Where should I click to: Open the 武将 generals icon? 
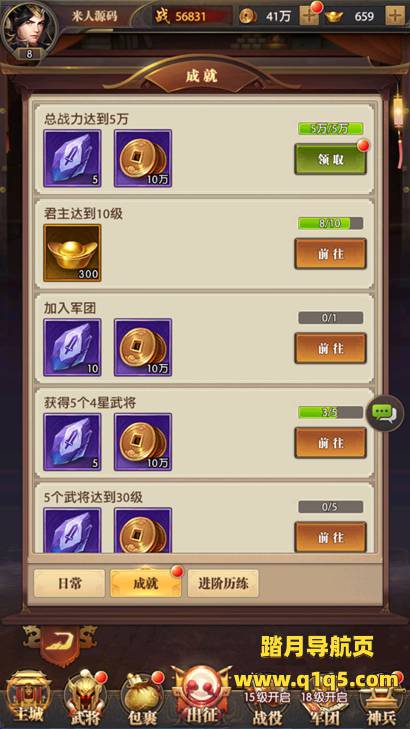click(x=85, y=699)
